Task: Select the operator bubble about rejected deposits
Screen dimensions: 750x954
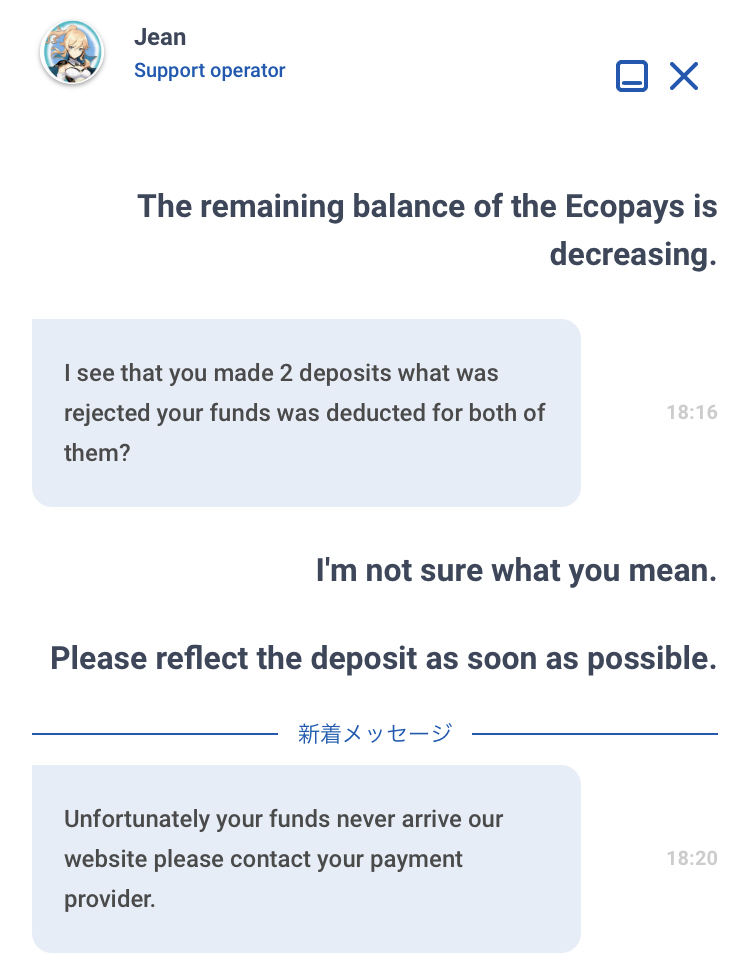Action: 306,412
